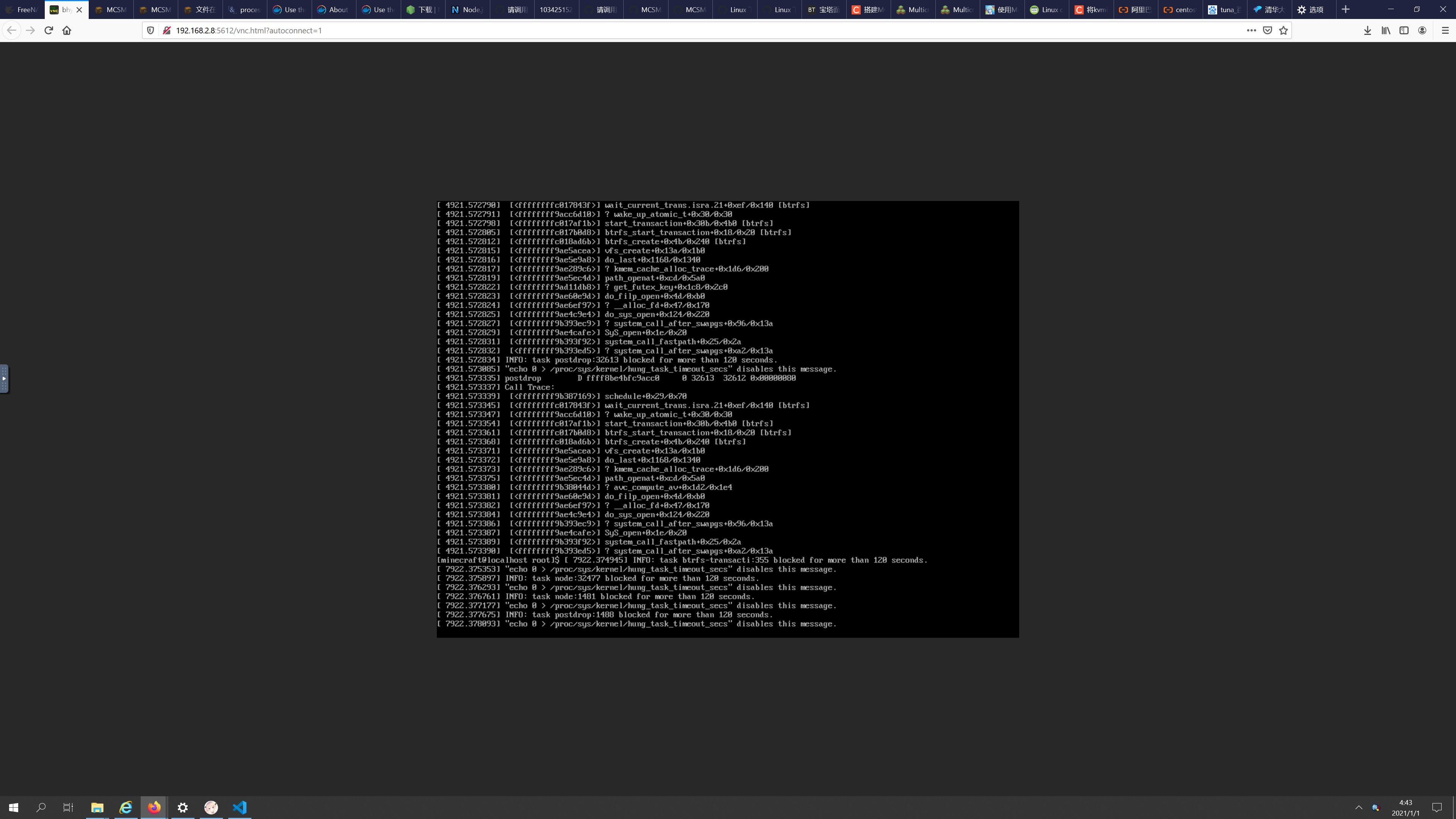
Task: Open the page actions ellipsis menu
Action: point(1252,30)
